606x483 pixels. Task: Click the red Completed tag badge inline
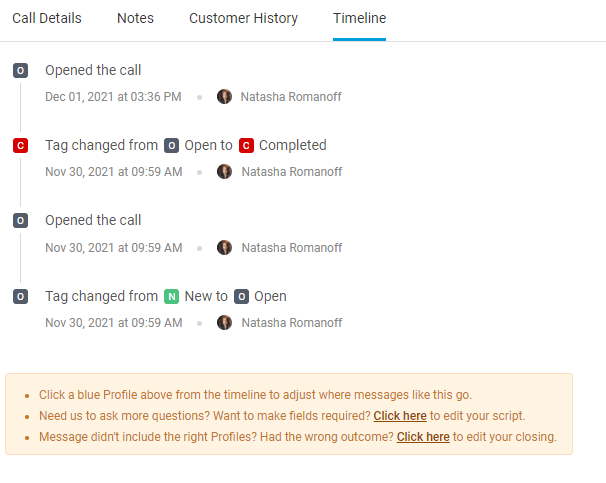[x=246, y=146]
